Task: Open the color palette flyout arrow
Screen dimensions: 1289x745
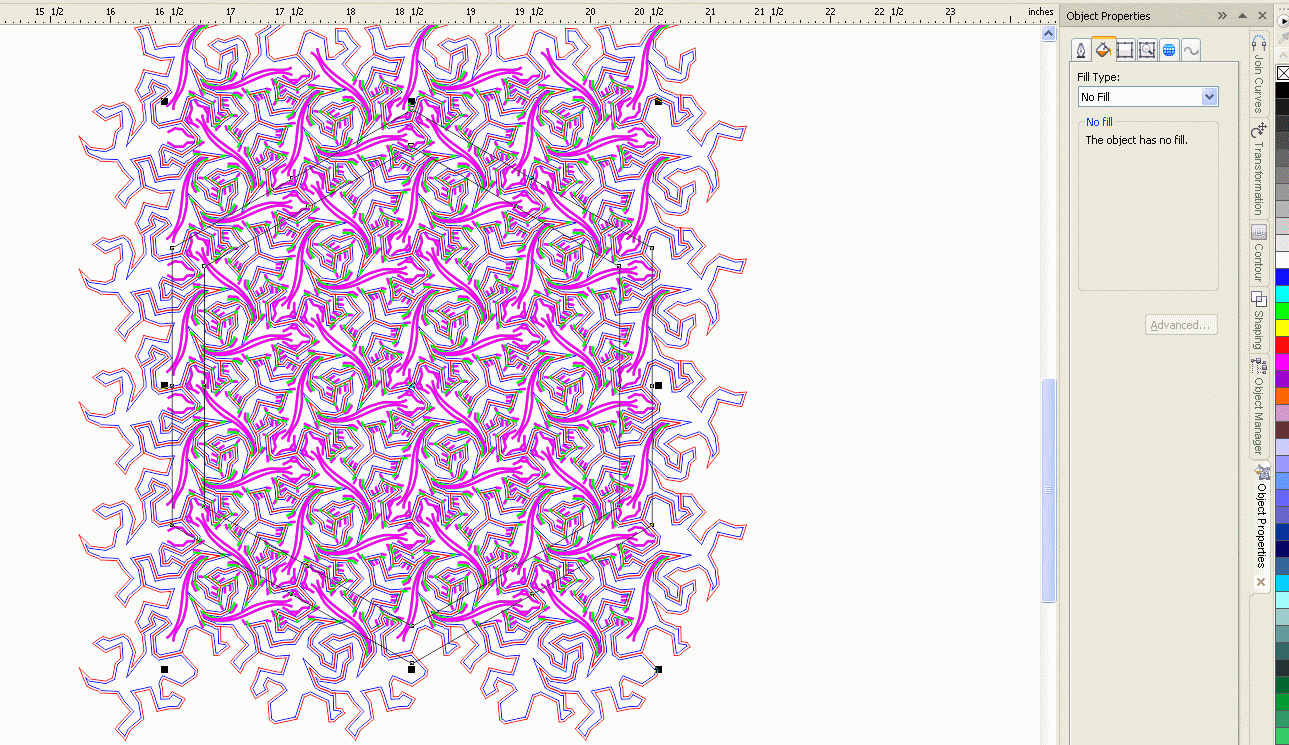Action: (1283, 21)
